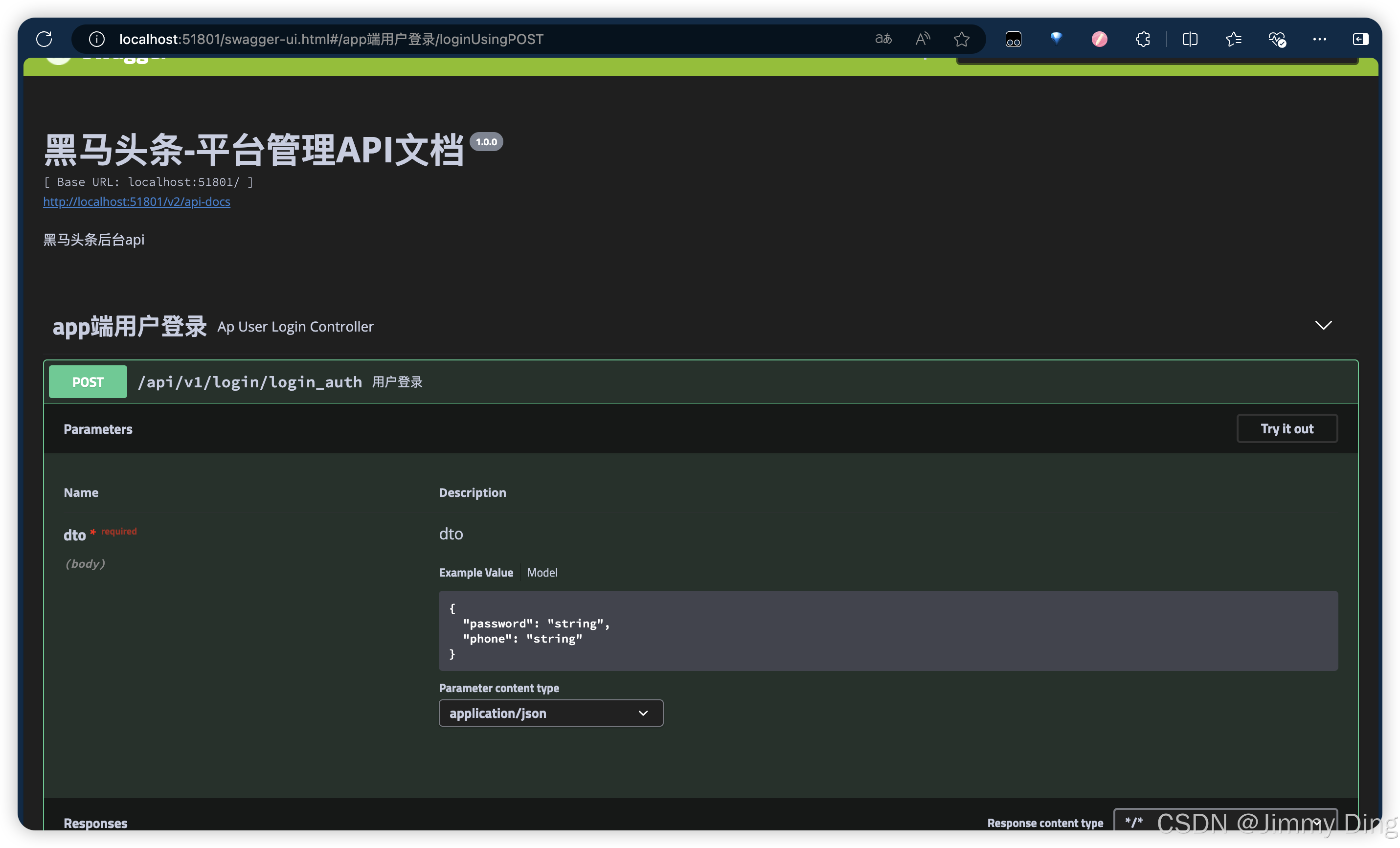Viewport: 1400px width, 848px height.
Task: Click the Parameter content type label
Action: click(499, 688)
